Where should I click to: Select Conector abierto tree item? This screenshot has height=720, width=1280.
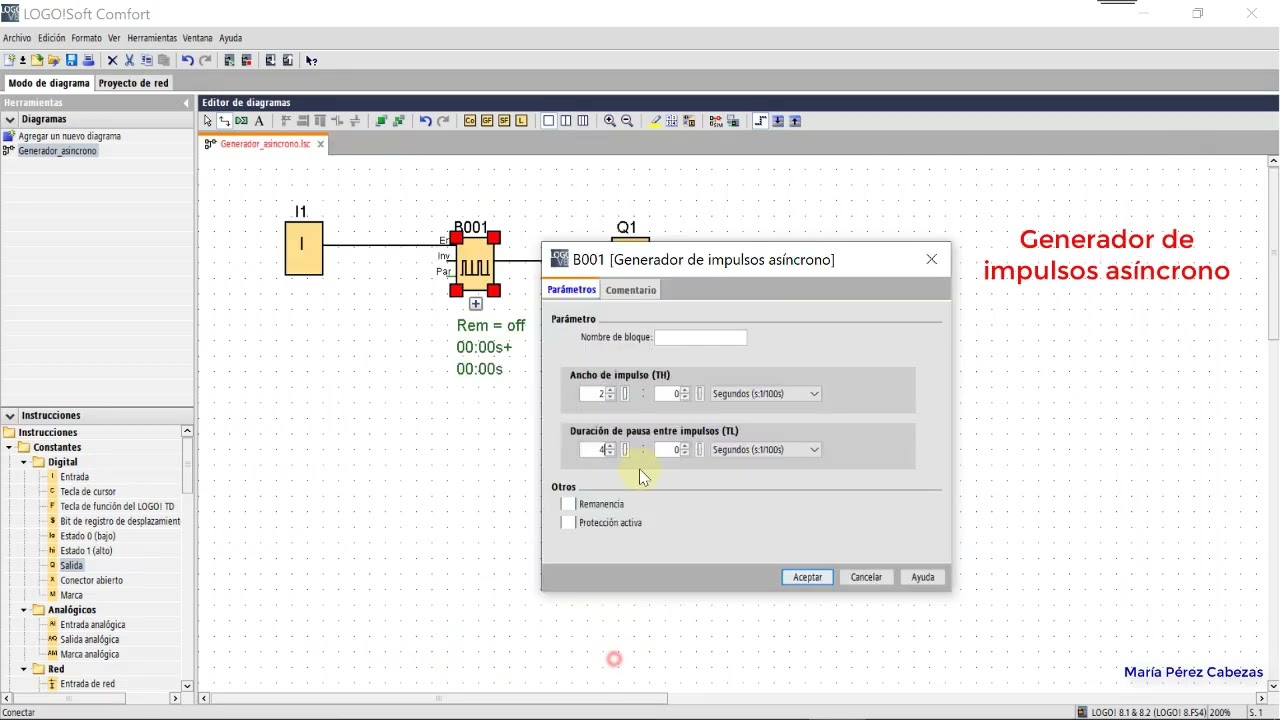tap(91, 581)
